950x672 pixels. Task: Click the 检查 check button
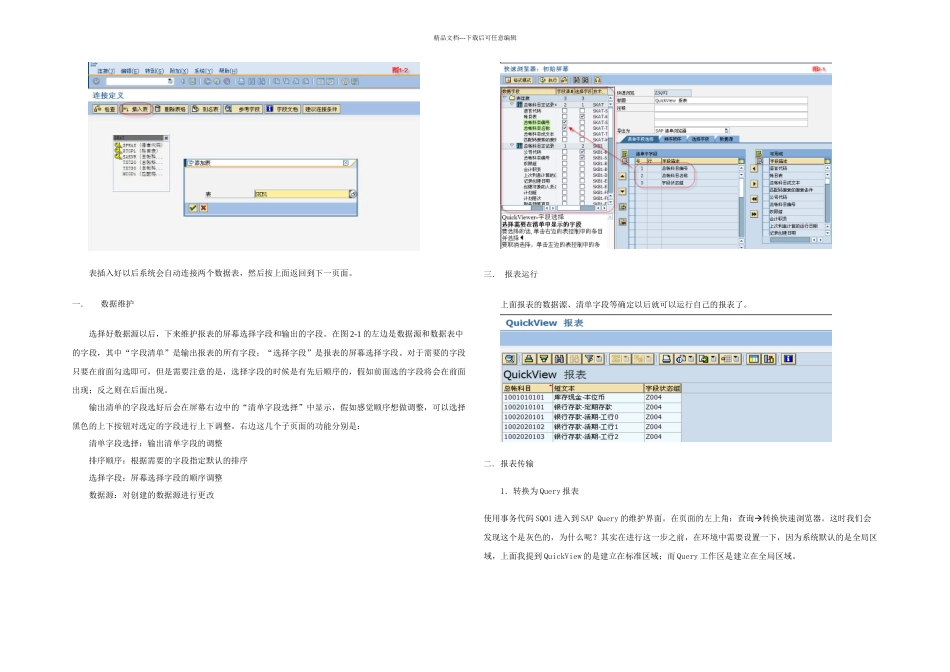(x=105, y=109)
